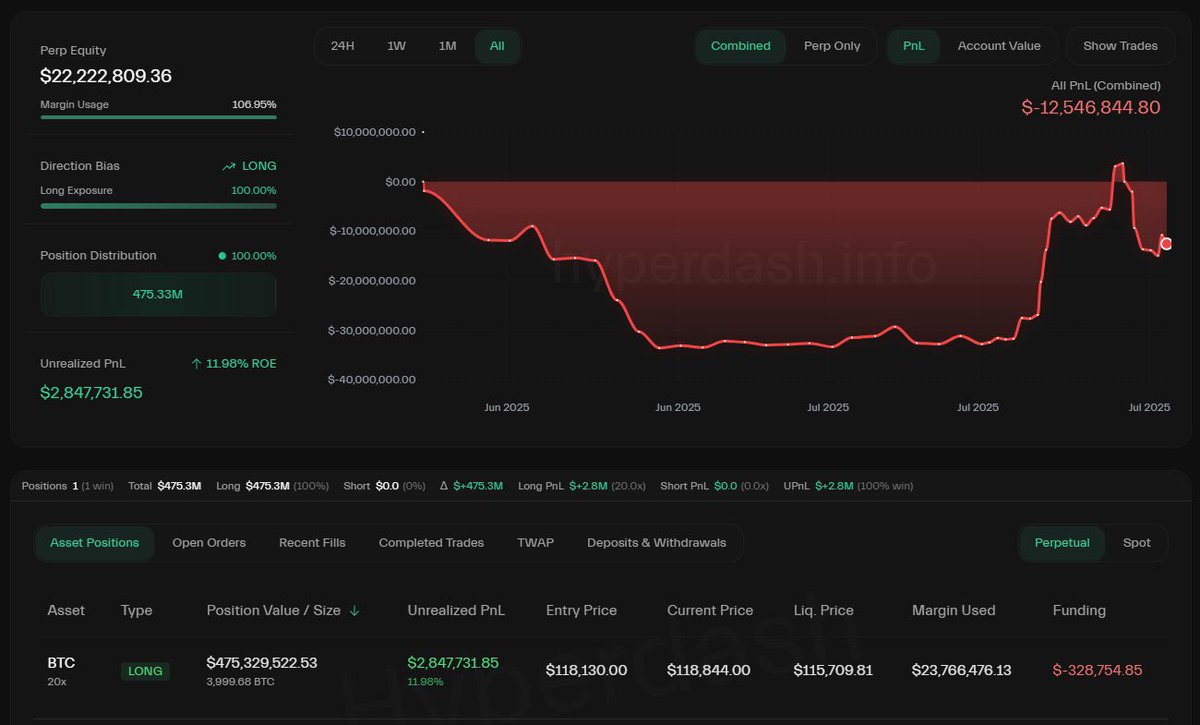Click the Type column header
1200x725 pixels.
click(x=136, y=610)
